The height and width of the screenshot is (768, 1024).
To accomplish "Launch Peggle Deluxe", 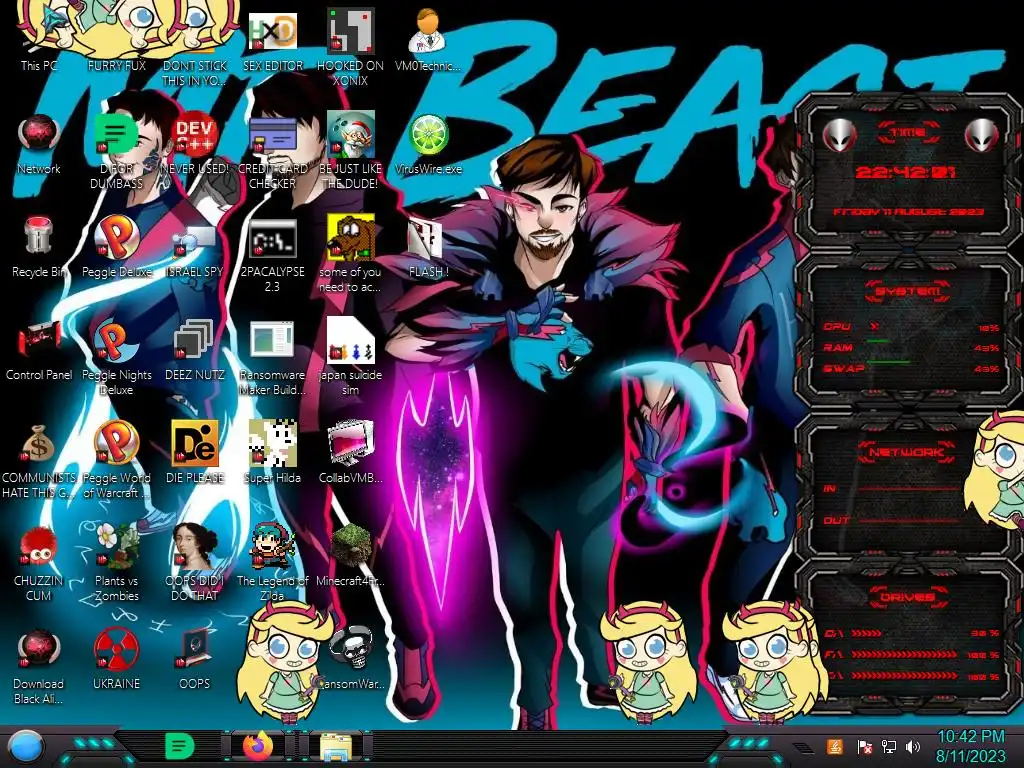I will (117, 247).
